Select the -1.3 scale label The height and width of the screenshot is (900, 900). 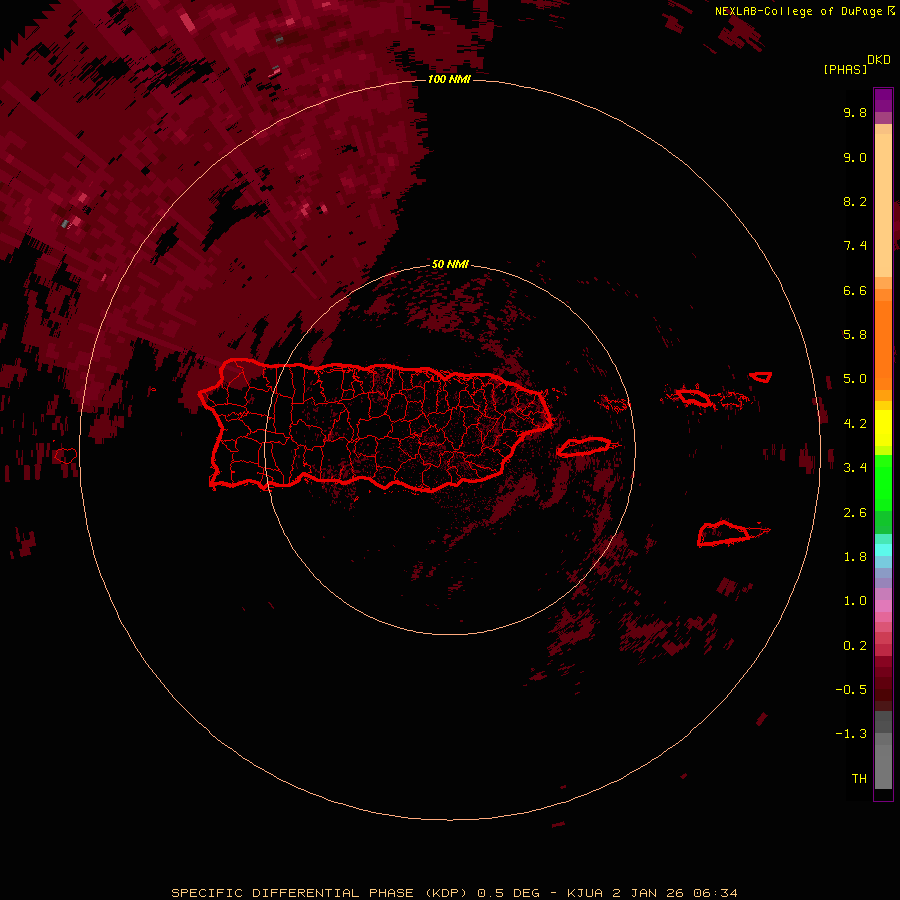pos(851,734)
